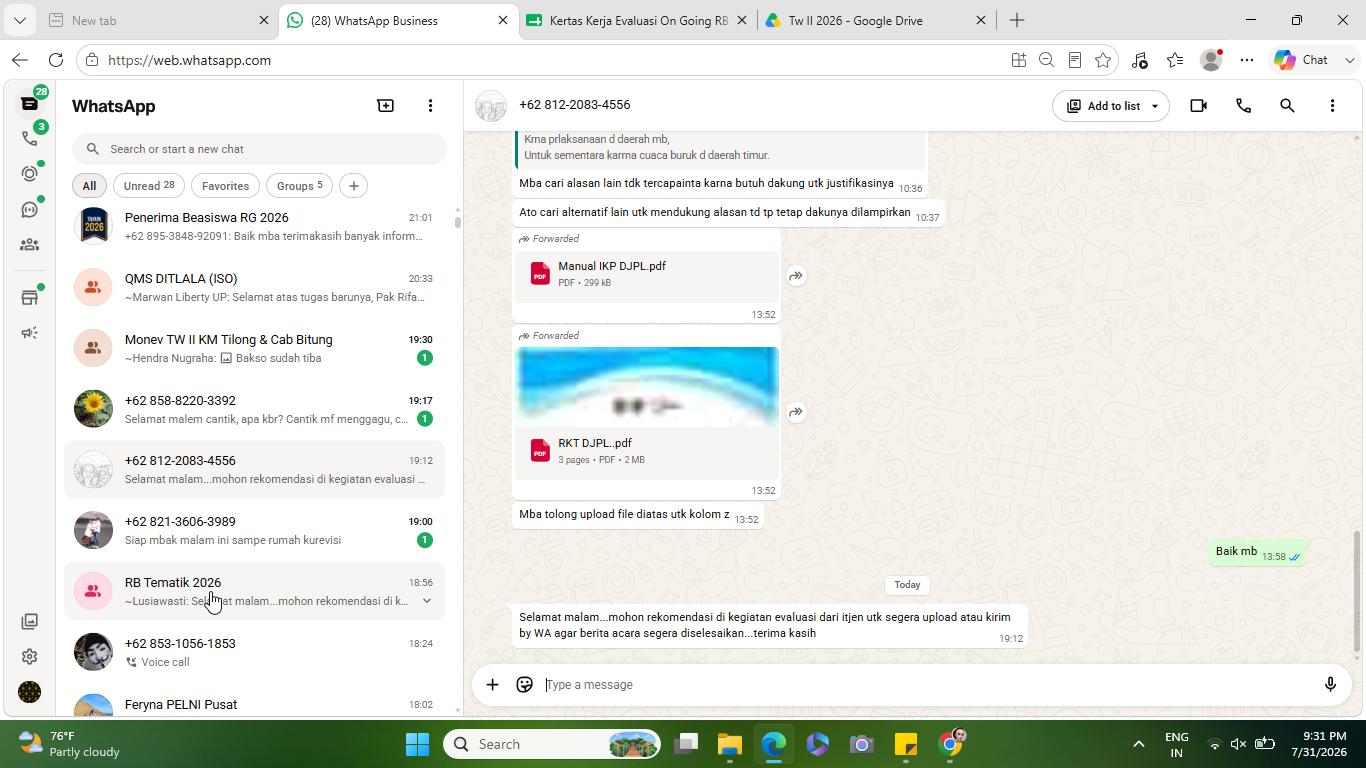
Task: Click the voice call phone icon
Action: click(x=1243, y=105)
